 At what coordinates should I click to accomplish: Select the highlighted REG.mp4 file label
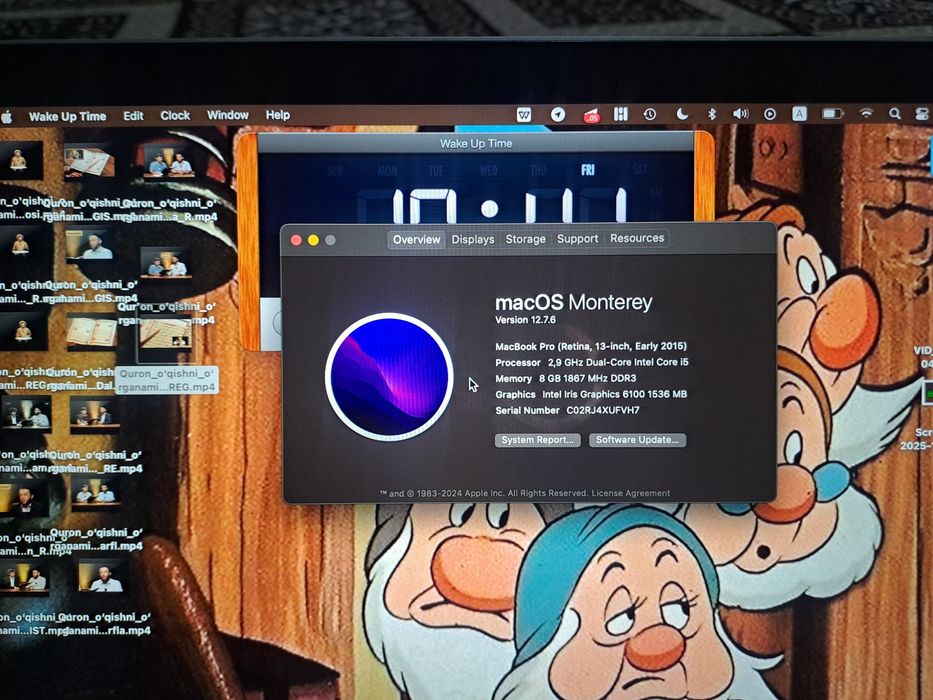point(167,380)
